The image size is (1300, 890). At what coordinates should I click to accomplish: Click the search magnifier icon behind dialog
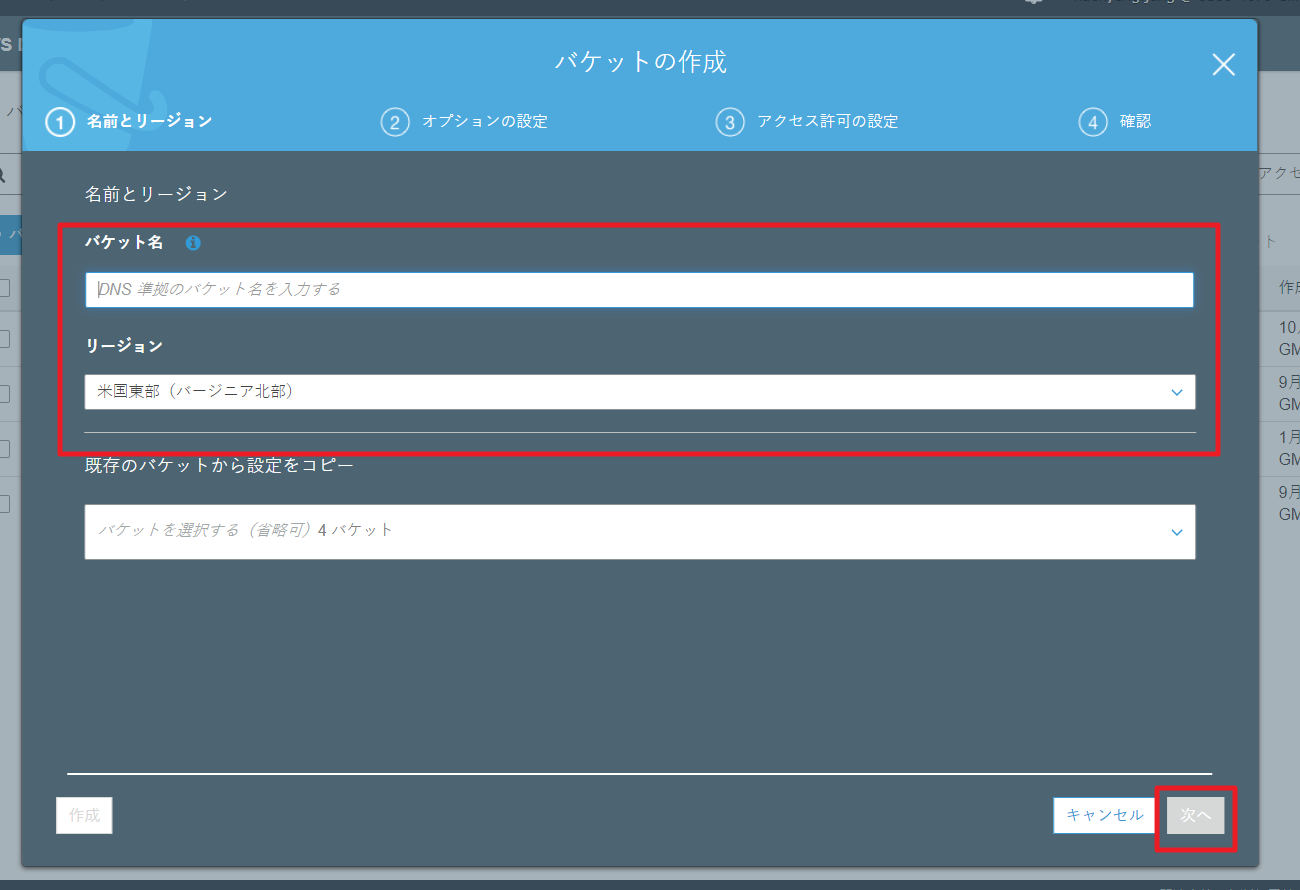pyautogui.click(x=3, y=175)
